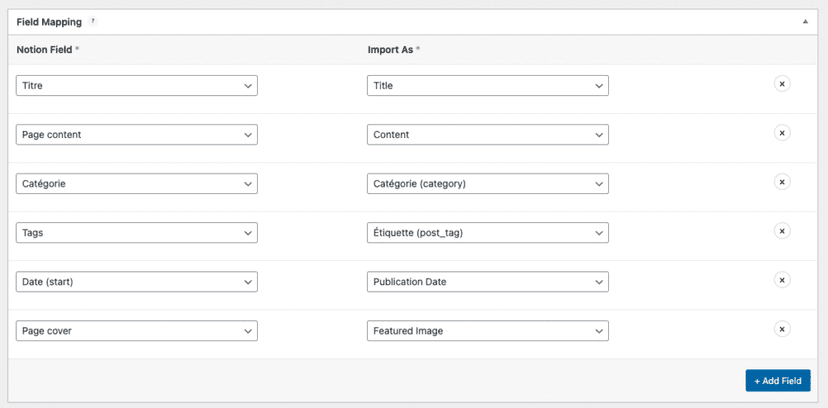Open the Titre Notion field dropdown

click(x=137, y=86)
